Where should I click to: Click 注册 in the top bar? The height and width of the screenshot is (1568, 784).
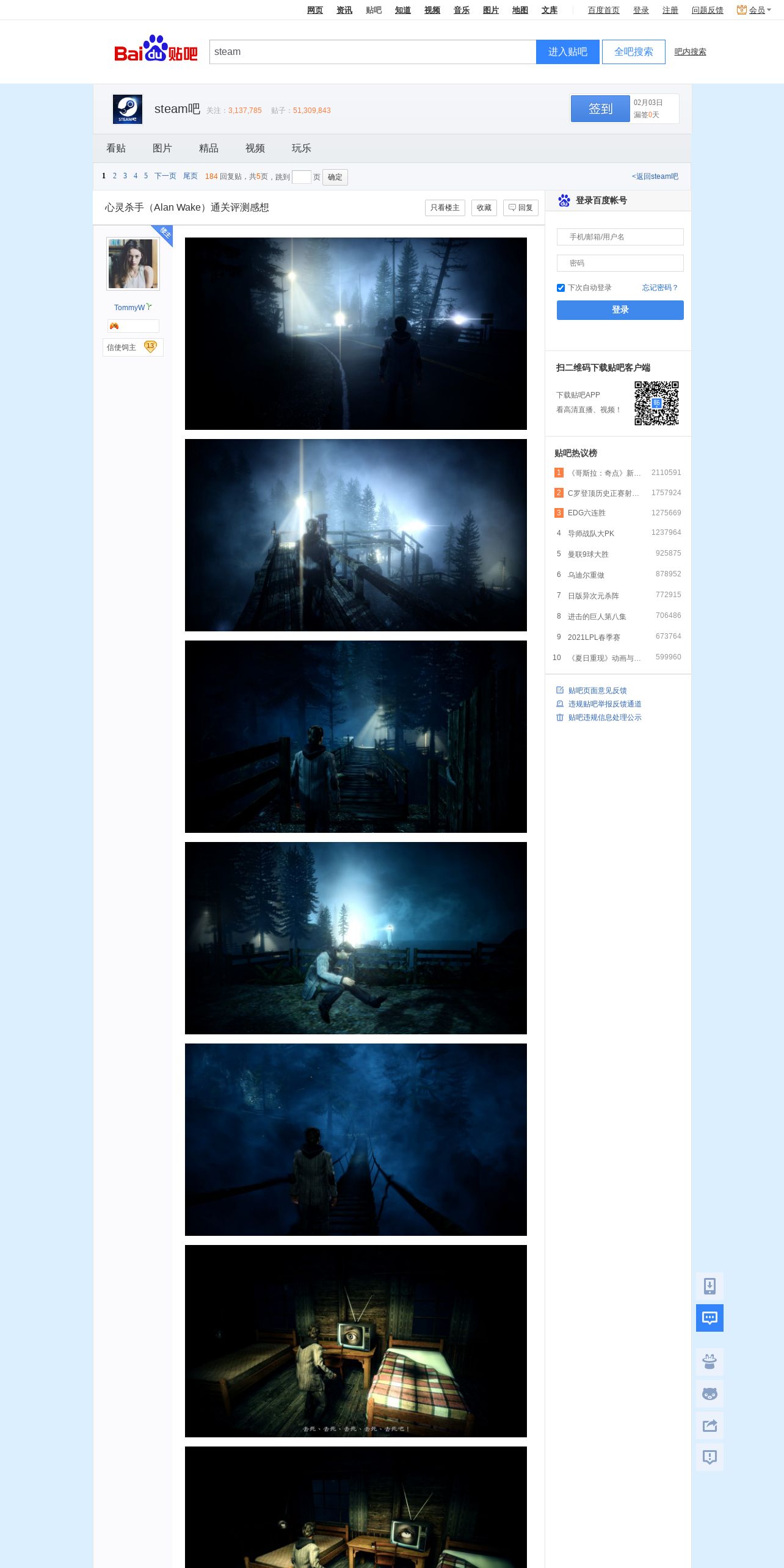tap(670, 10)
